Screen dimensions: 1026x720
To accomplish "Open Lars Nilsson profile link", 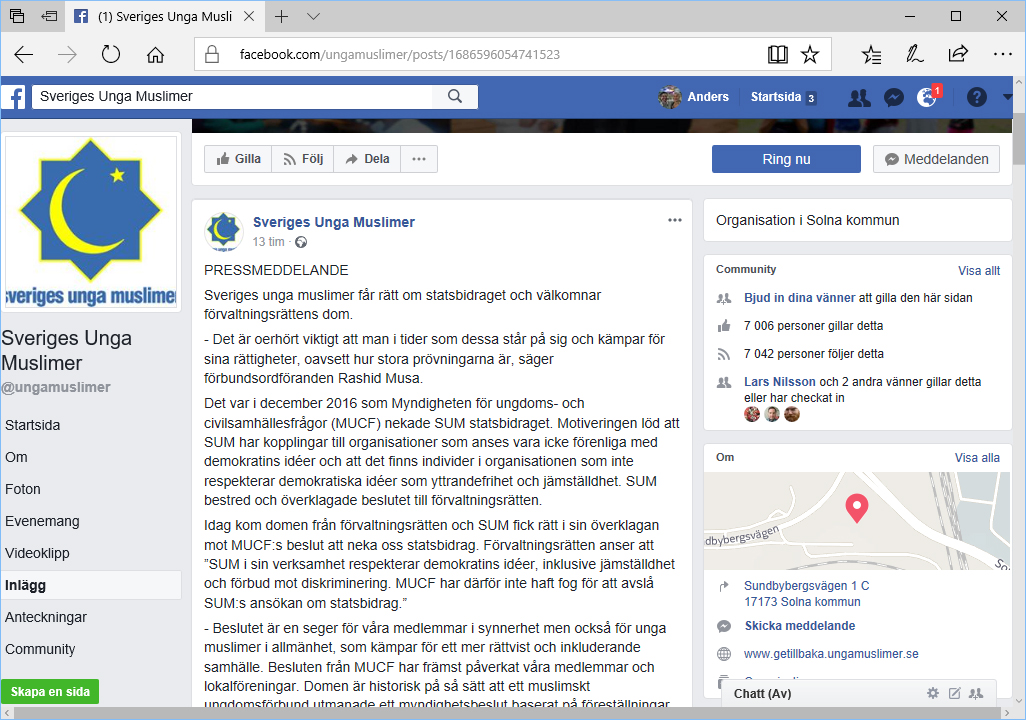I will point(780,382).
